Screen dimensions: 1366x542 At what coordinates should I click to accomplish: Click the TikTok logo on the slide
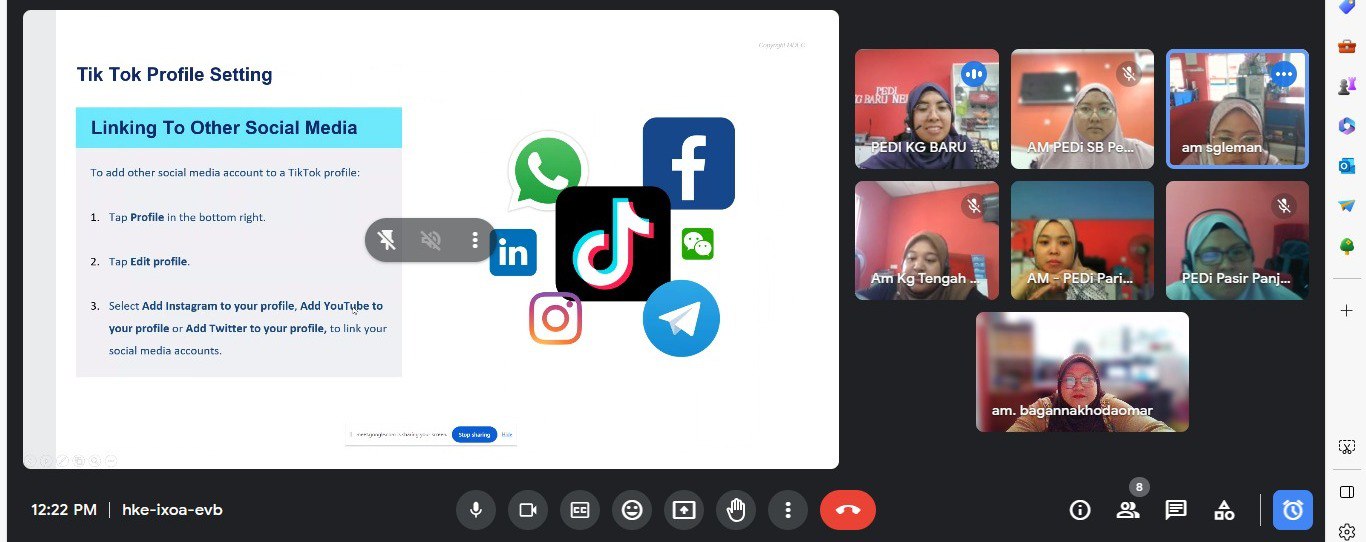pos(612,243)
